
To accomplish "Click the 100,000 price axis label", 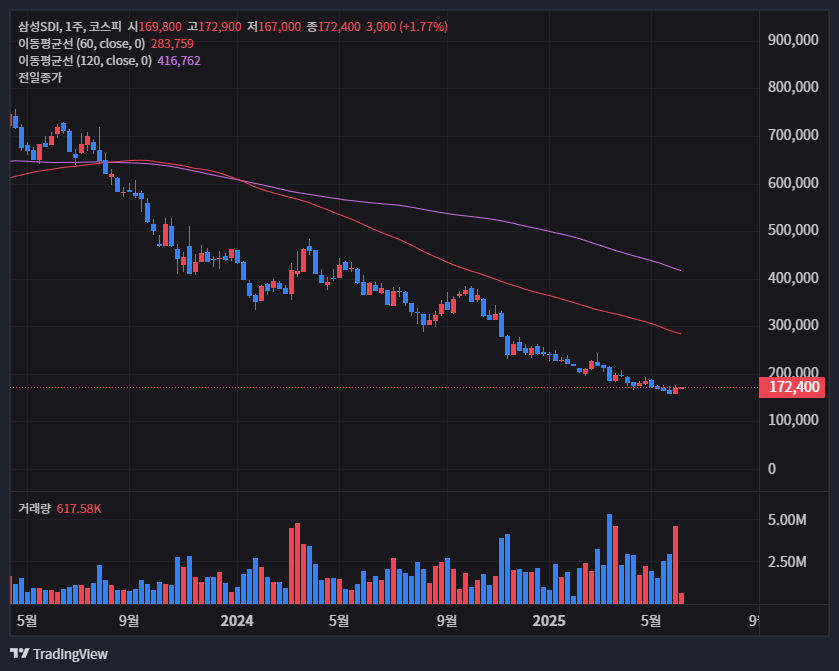I will (x=793, y=420).
